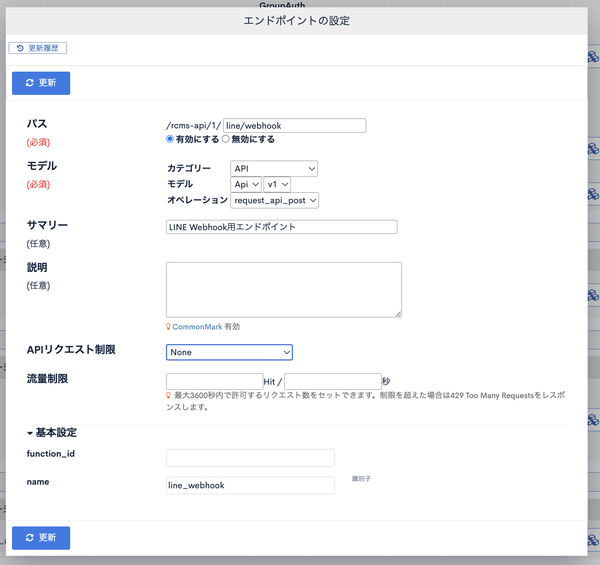The image size is (600, 565).
Task: Click the lightbulb hint icon under 流量制限
Action: (168, 395)
